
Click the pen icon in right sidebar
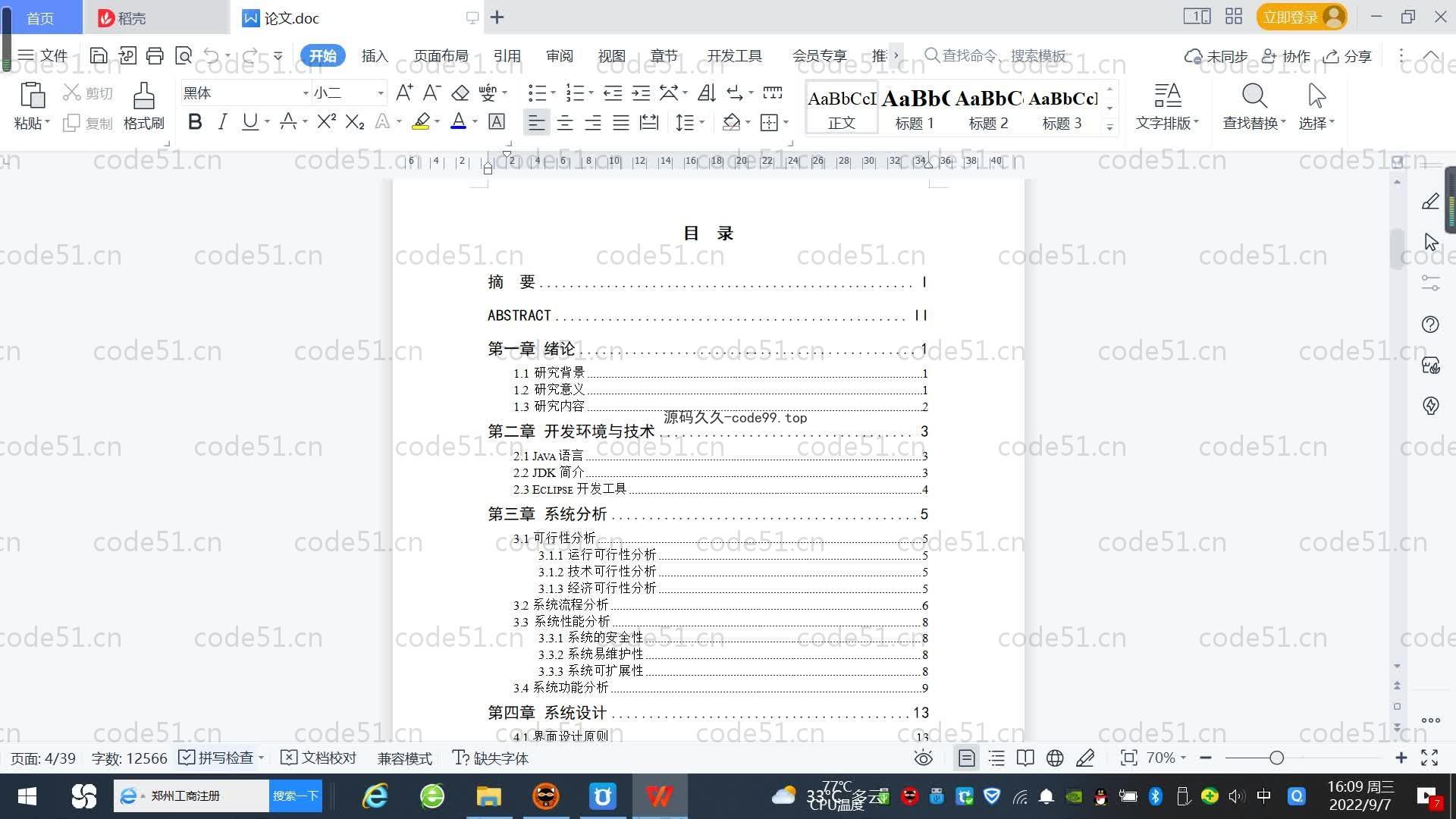point(1430,202)
